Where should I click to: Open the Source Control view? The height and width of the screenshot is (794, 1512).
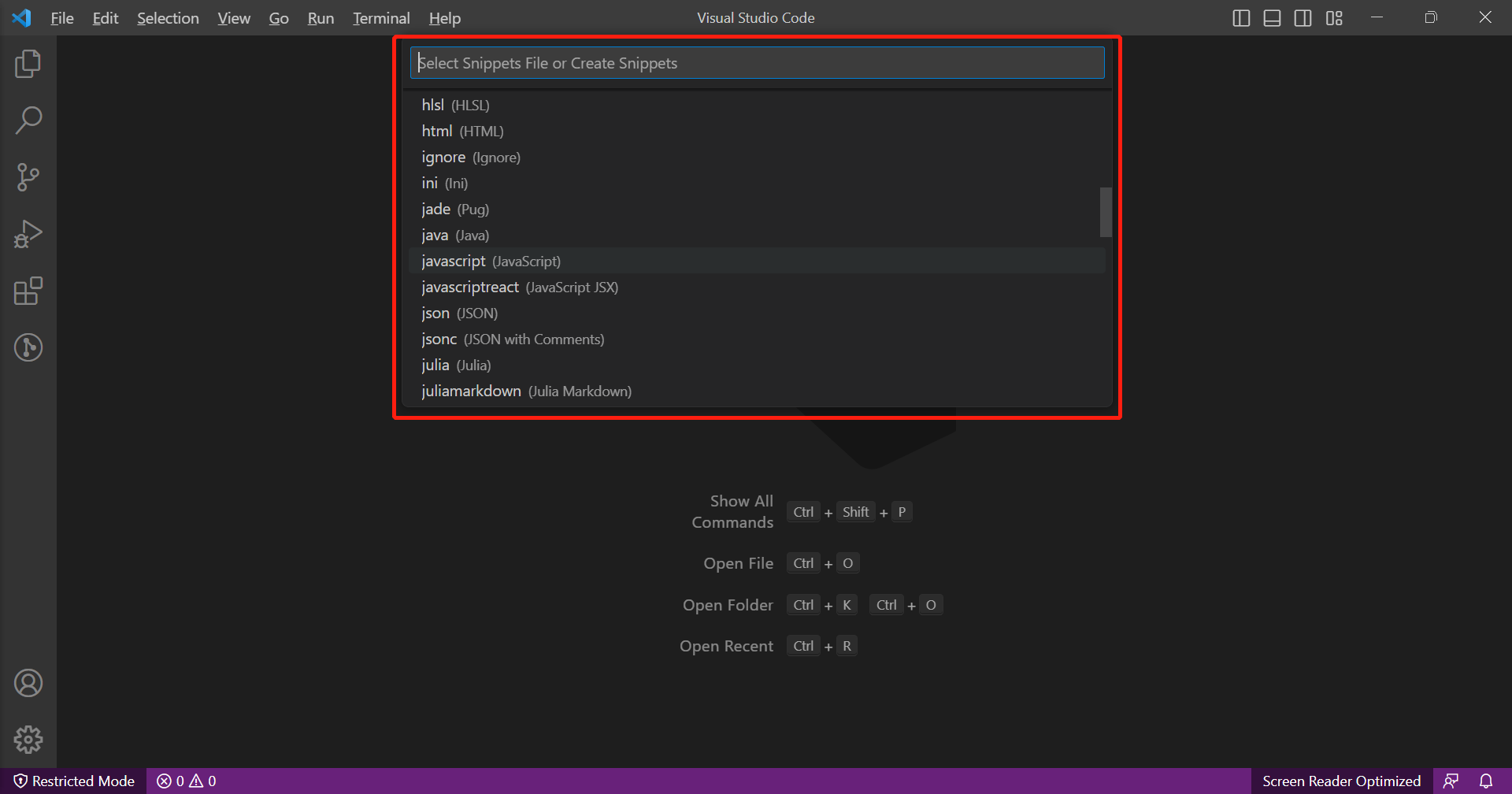(x=28, y=177)
